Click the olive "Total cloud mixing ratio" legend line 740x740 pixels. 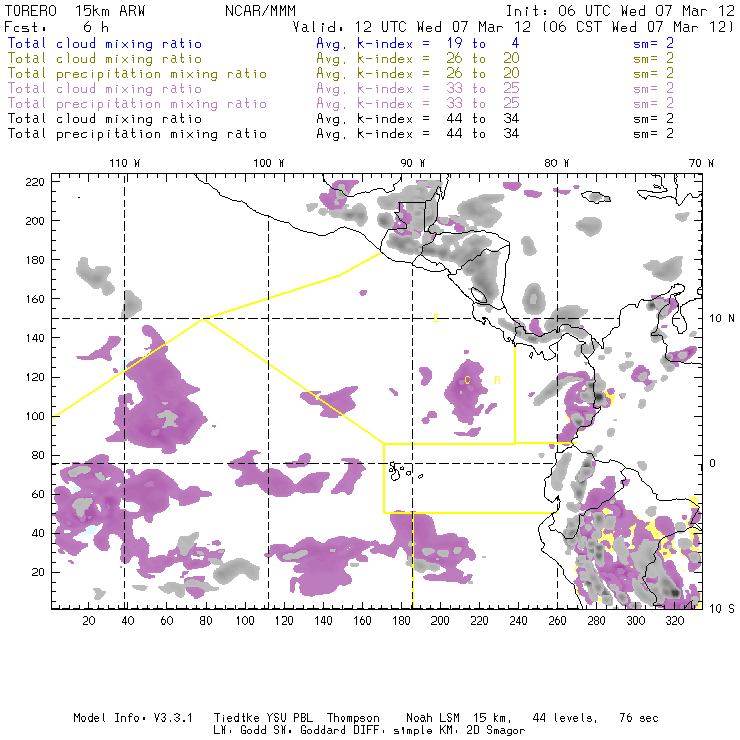[105, 59]
